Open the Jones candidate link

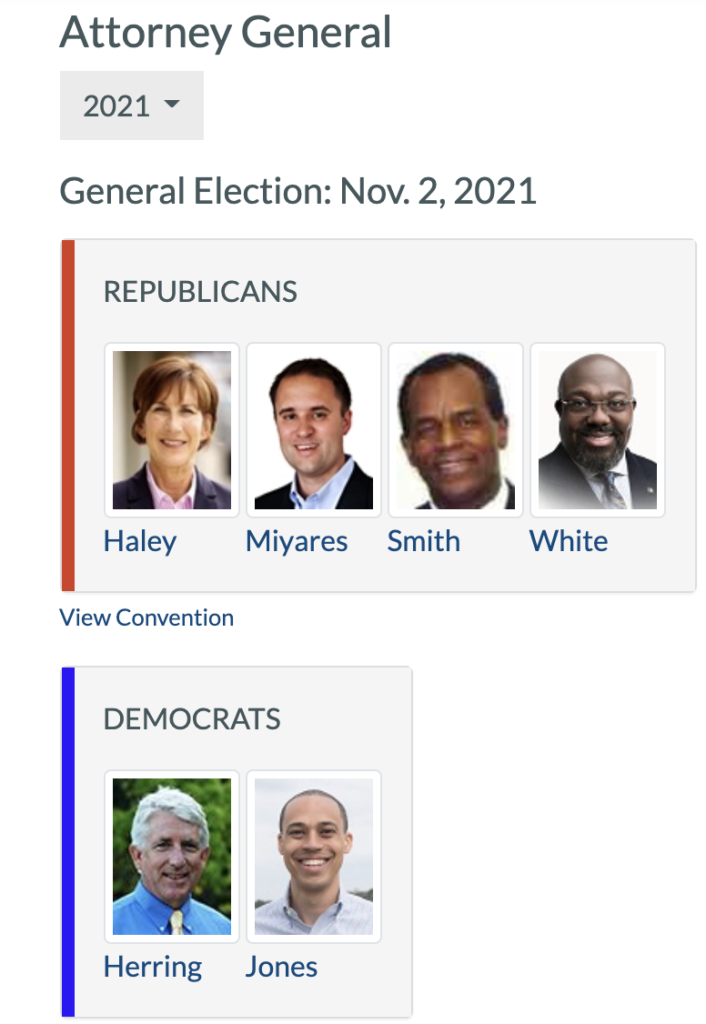pyautogui.click(x=281, y=967)
